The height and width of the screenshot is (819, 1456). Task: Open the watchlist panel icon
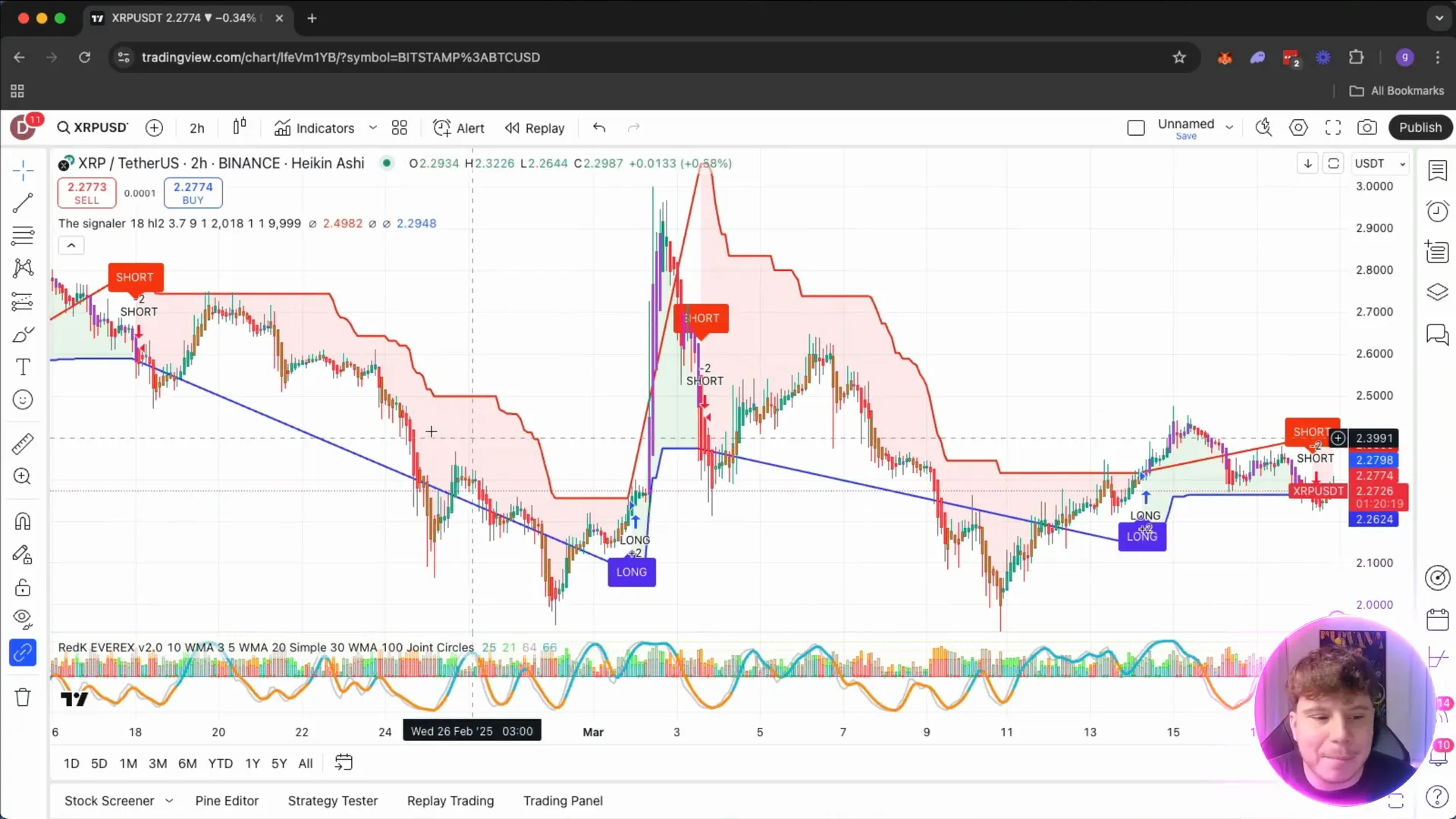[1437, 171]
